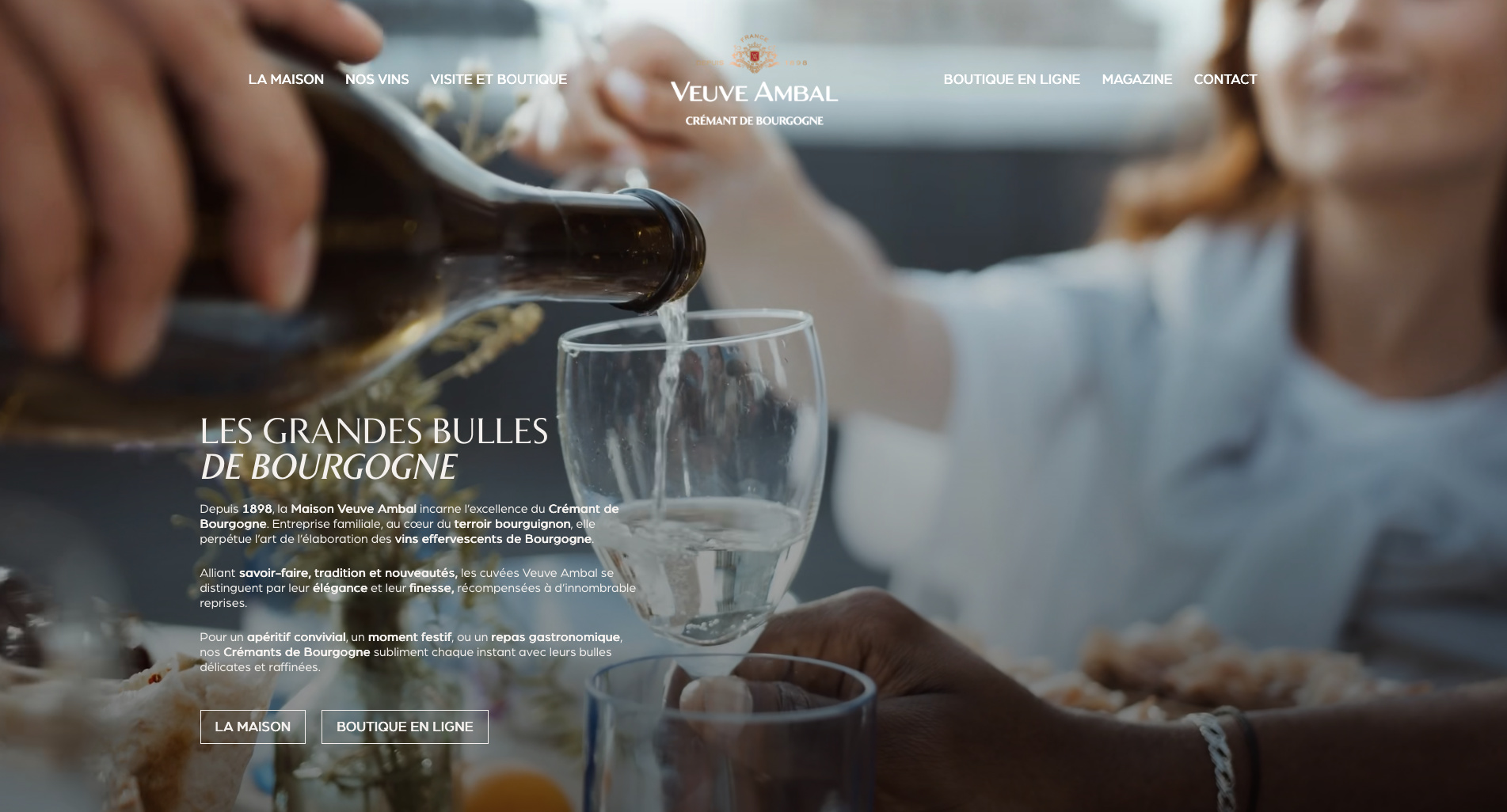The height and width of the screenshot is (812, 1507).
Task: Click the bold repas gastronomique text
Action: tap(555, 637)
